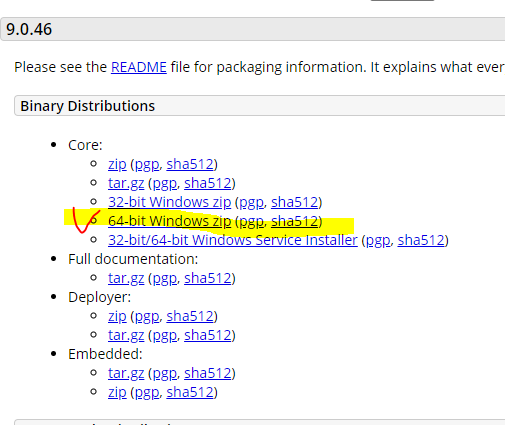Click the 'Core:' list label
The width and height of the screenshot is (505, 425).
pyautogui.click(x=85, y=145)
